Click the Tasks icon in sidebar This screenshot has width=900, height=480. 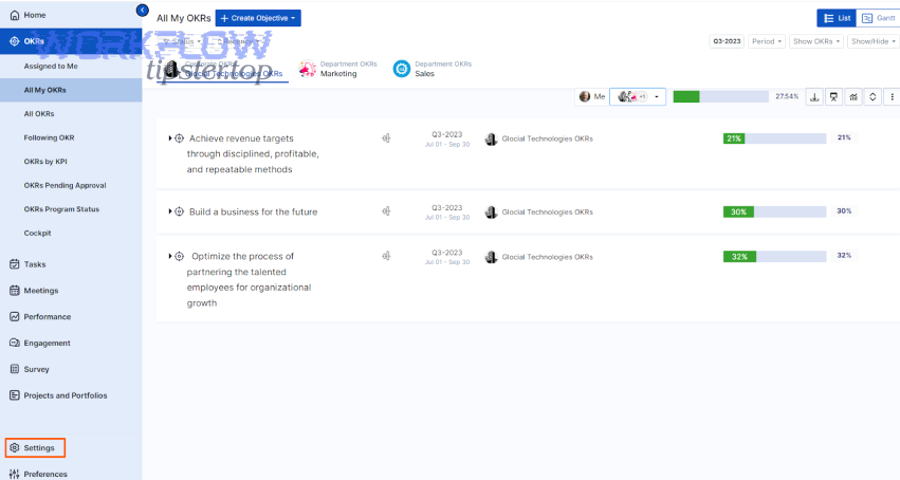(x=14, y=264)
